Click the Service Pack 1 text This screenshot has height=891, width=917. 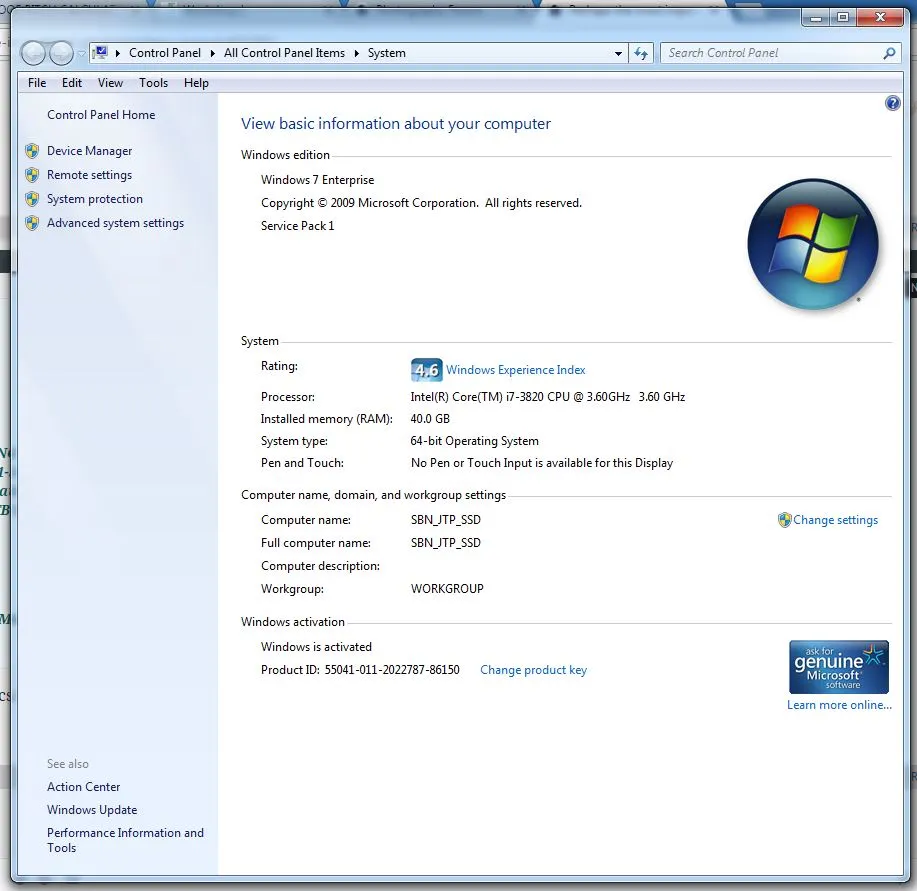(297, 226)
